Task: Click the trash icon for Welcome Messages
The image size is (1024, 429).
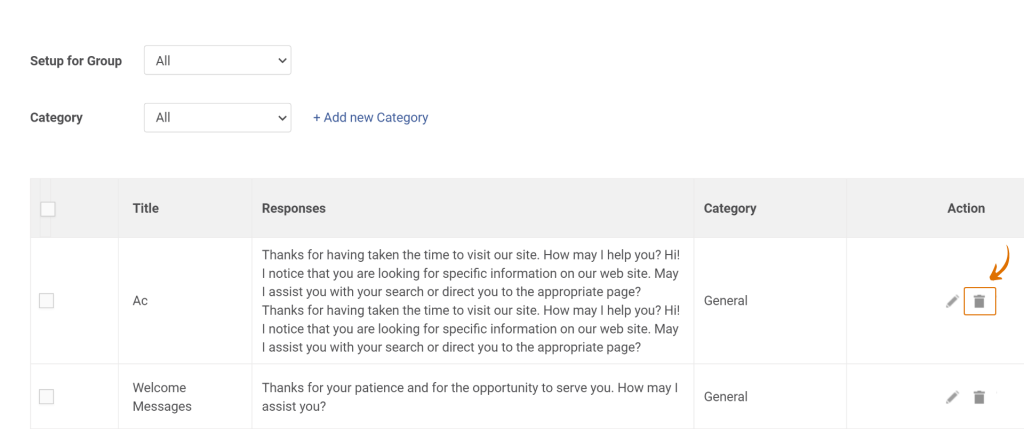Action: point(979,397)
